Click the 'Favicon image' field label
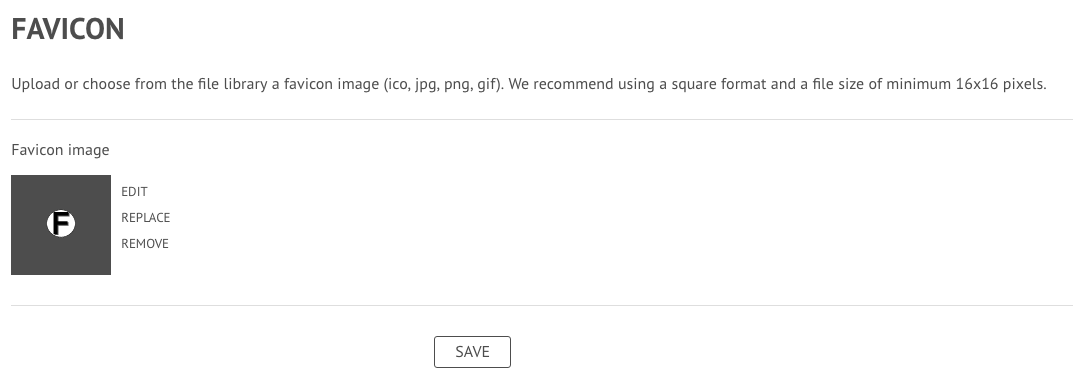 60,150
